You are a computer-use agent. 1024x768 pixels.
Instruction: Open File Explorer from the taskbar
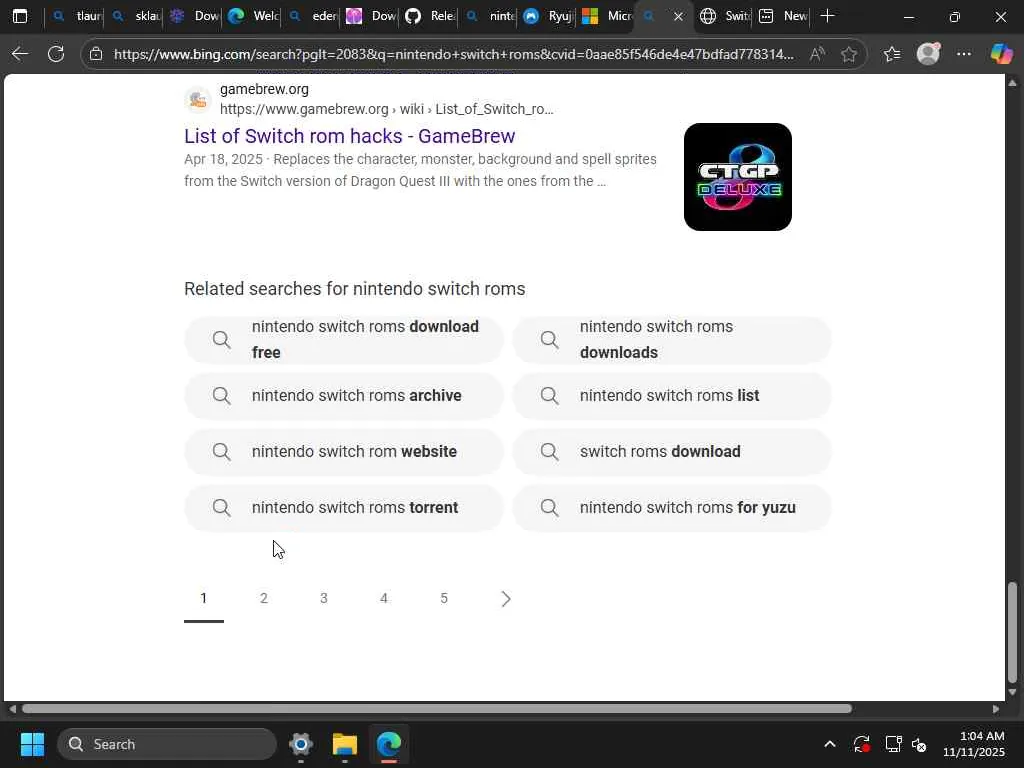click(345, 744)
